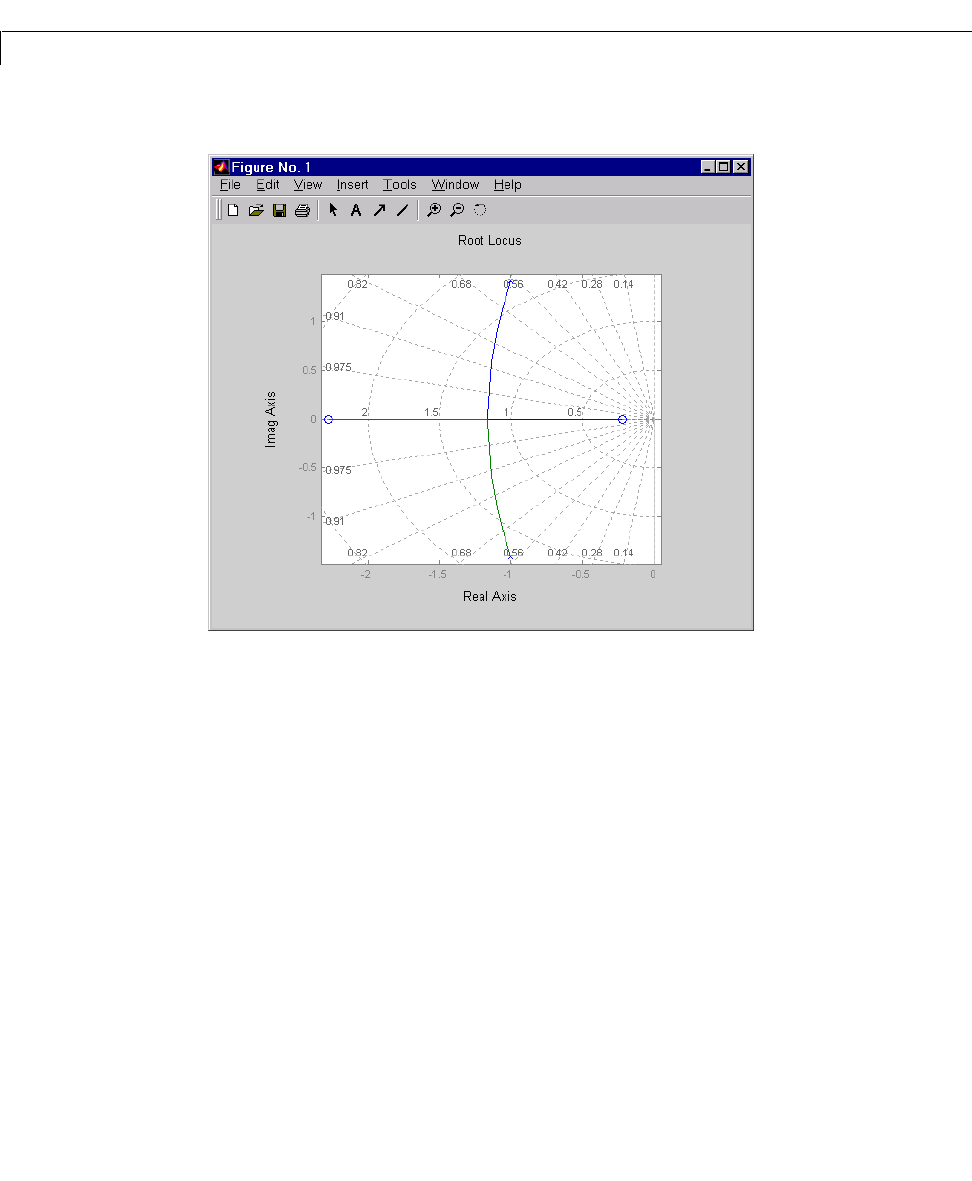The height and width of the screenshot is (1181, 972).
Task: Click the 1.5 natural frequency label
Action: click(x=431, y=412)
